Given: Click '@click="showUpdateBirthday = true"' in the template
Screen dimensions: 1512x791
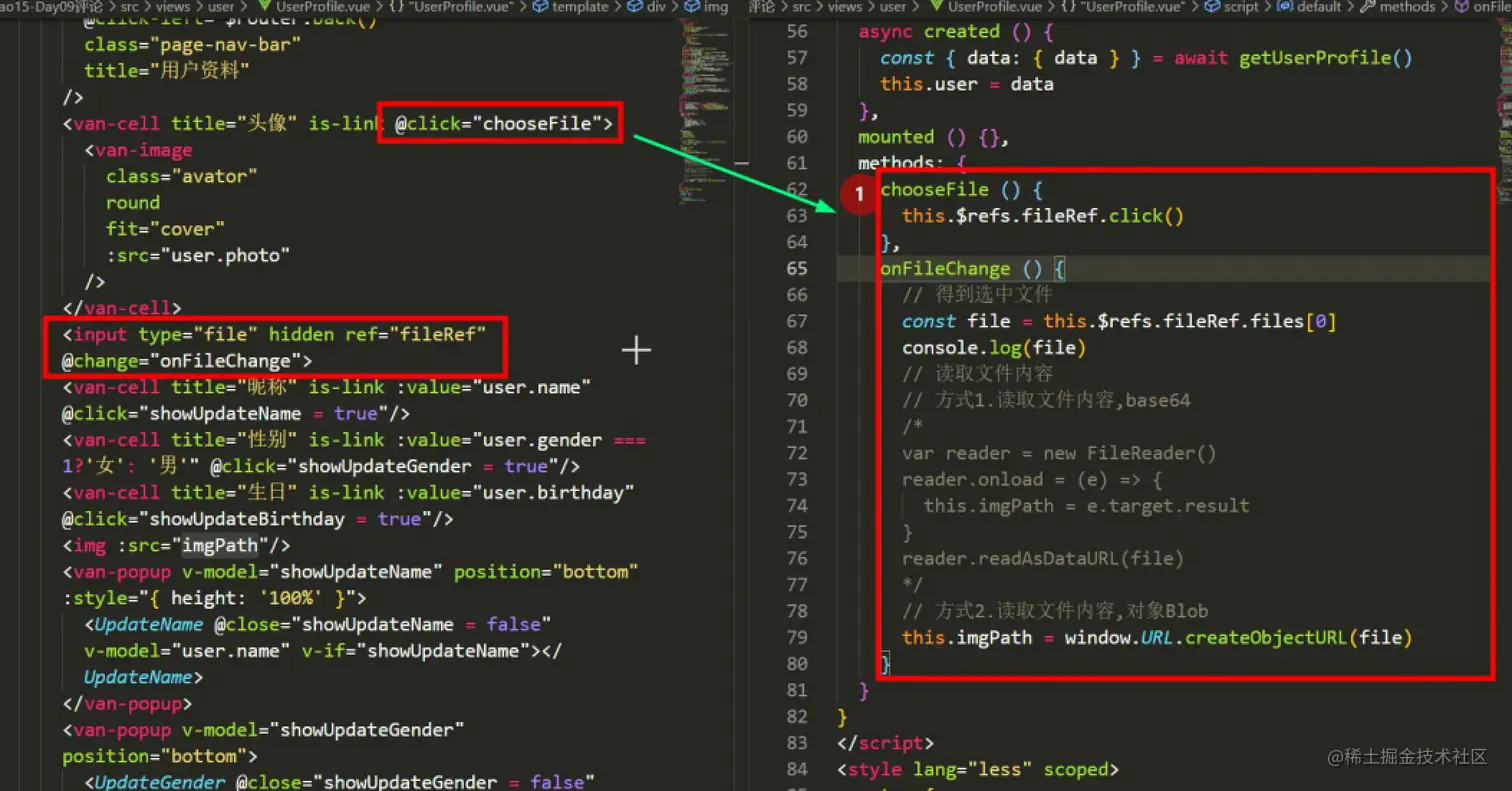Looking at the screenshot, I should pyautogui.click(x=242, y=519).
